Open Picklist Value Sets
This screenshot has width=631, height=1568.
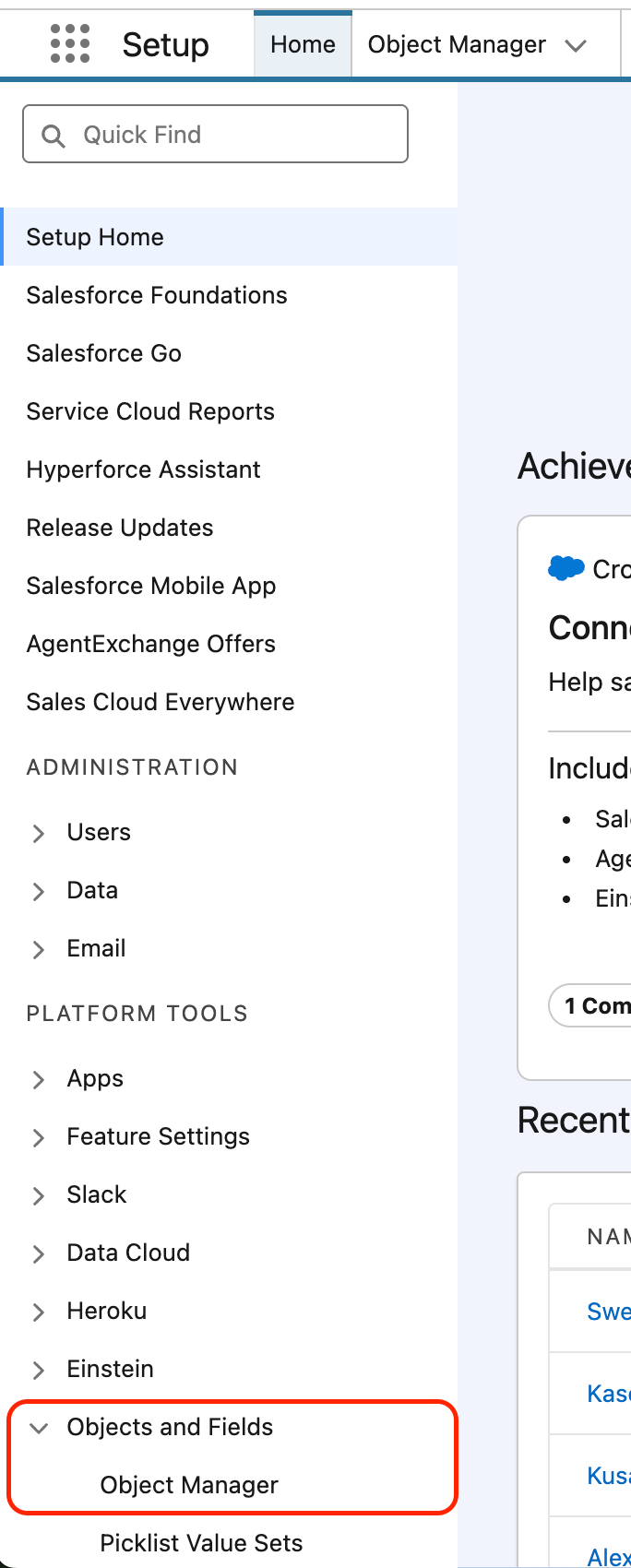[x=201, y=1543]
